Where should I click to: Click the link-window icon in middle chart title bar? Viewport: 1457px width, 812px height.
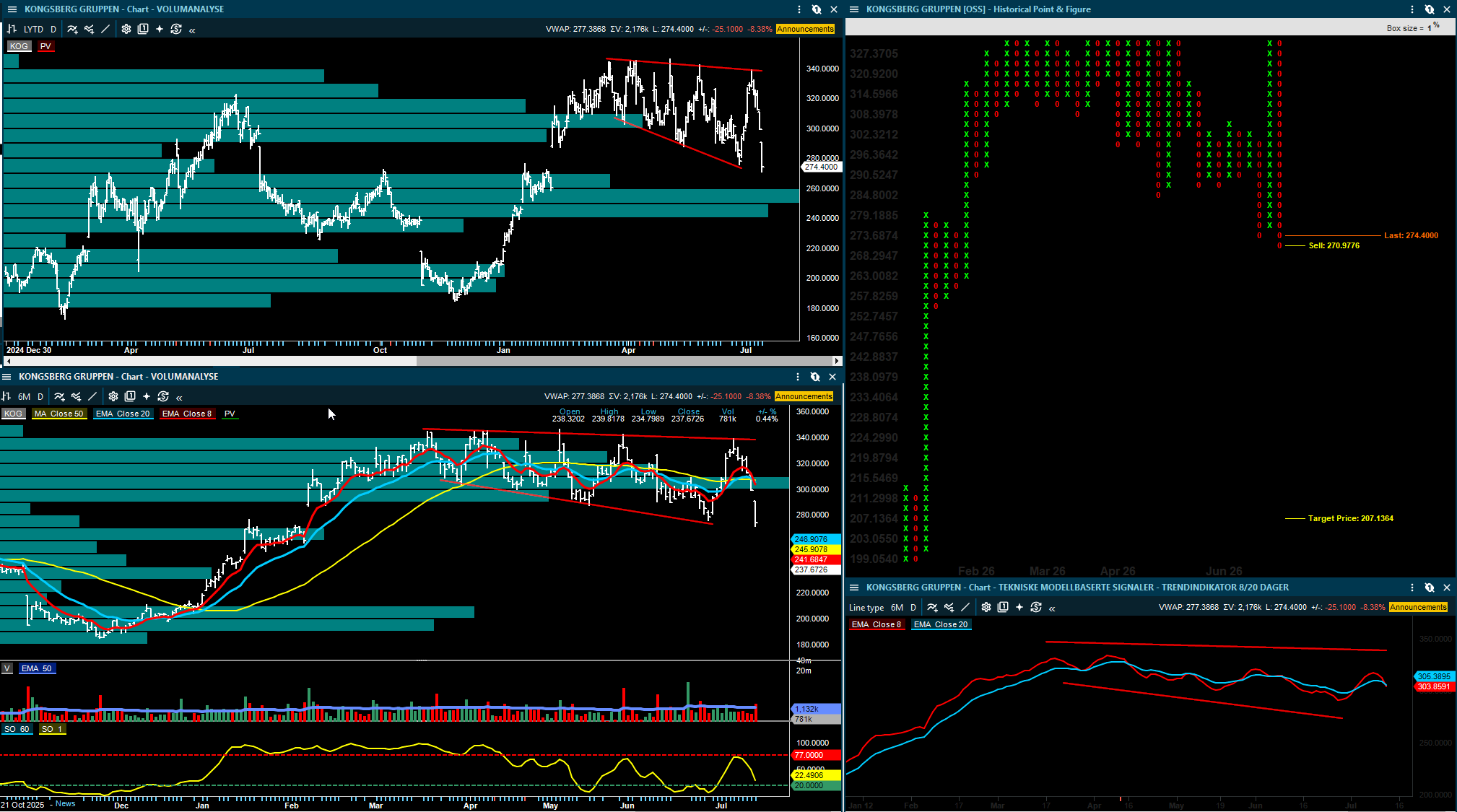(815, 377)
